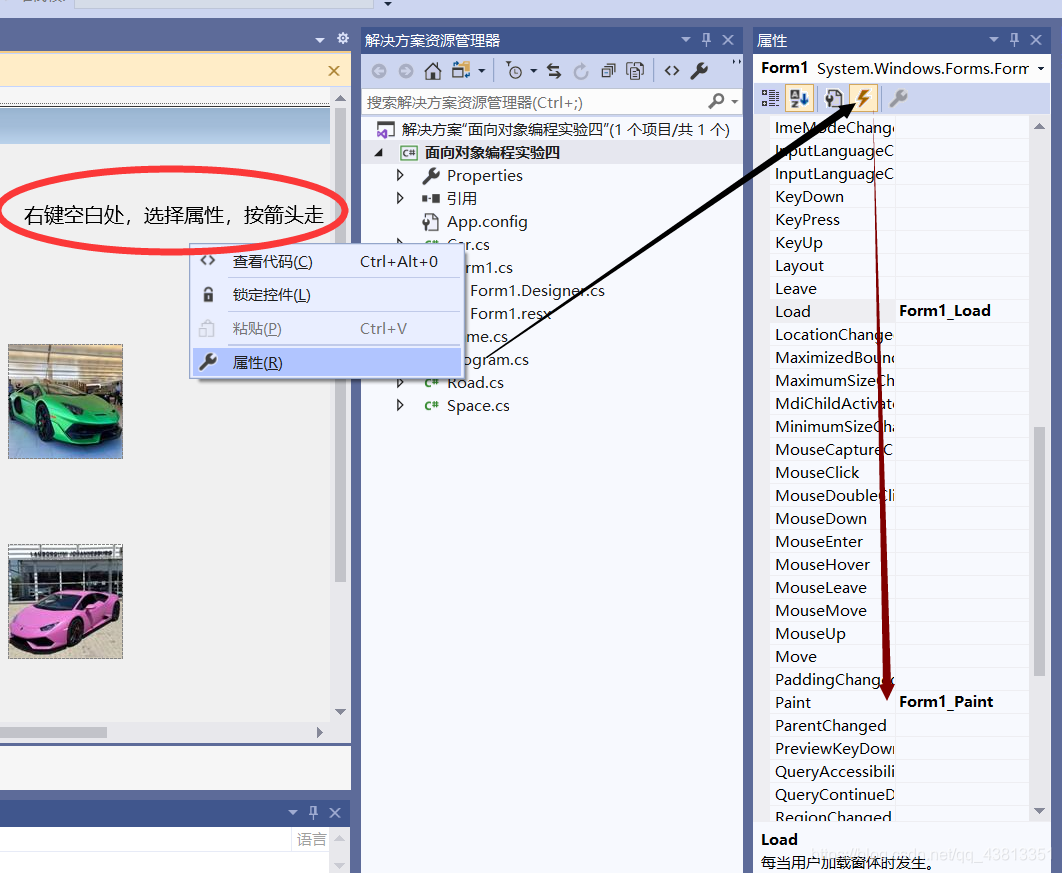Click the green Lamborghini picture box
Image resolution: width=1062 pixels, height=873 pixels.
pos(66,401)
